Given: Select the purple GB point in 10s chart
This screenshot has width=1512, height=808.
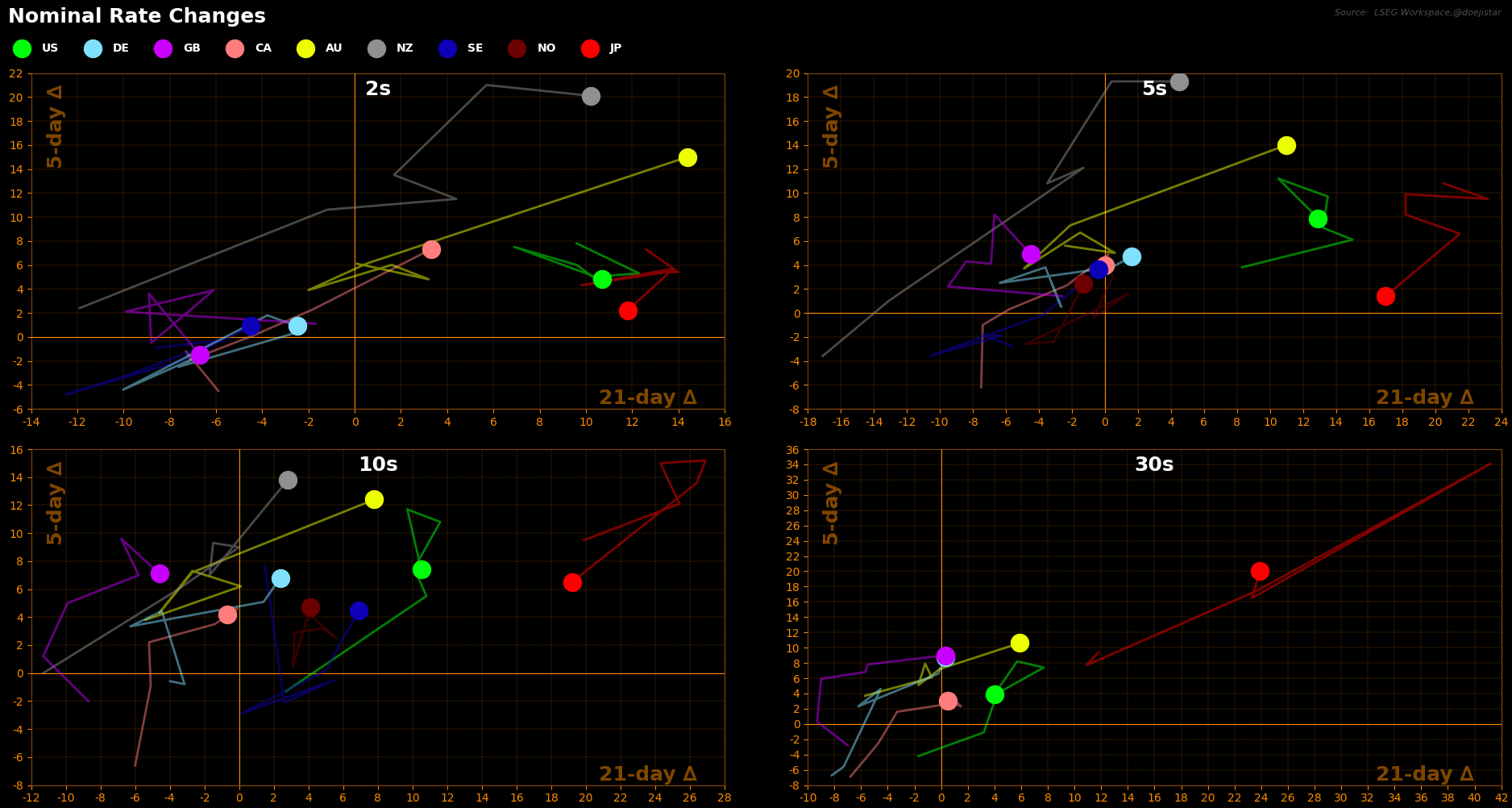Looking at the screenshot, I should click(x=160, y=573).
